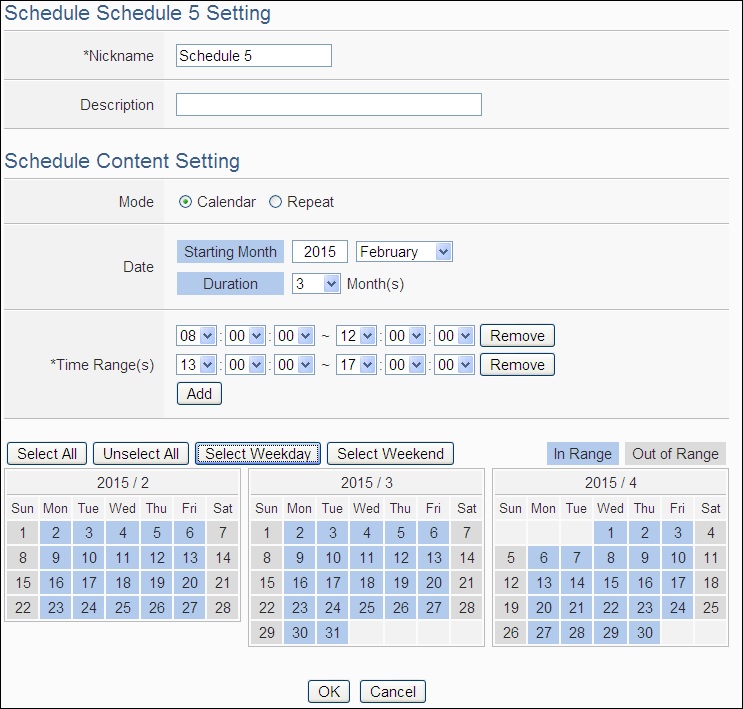Open the 08 start hour dropdown
The image size is (743, 709).
click(x=195, y=336)
